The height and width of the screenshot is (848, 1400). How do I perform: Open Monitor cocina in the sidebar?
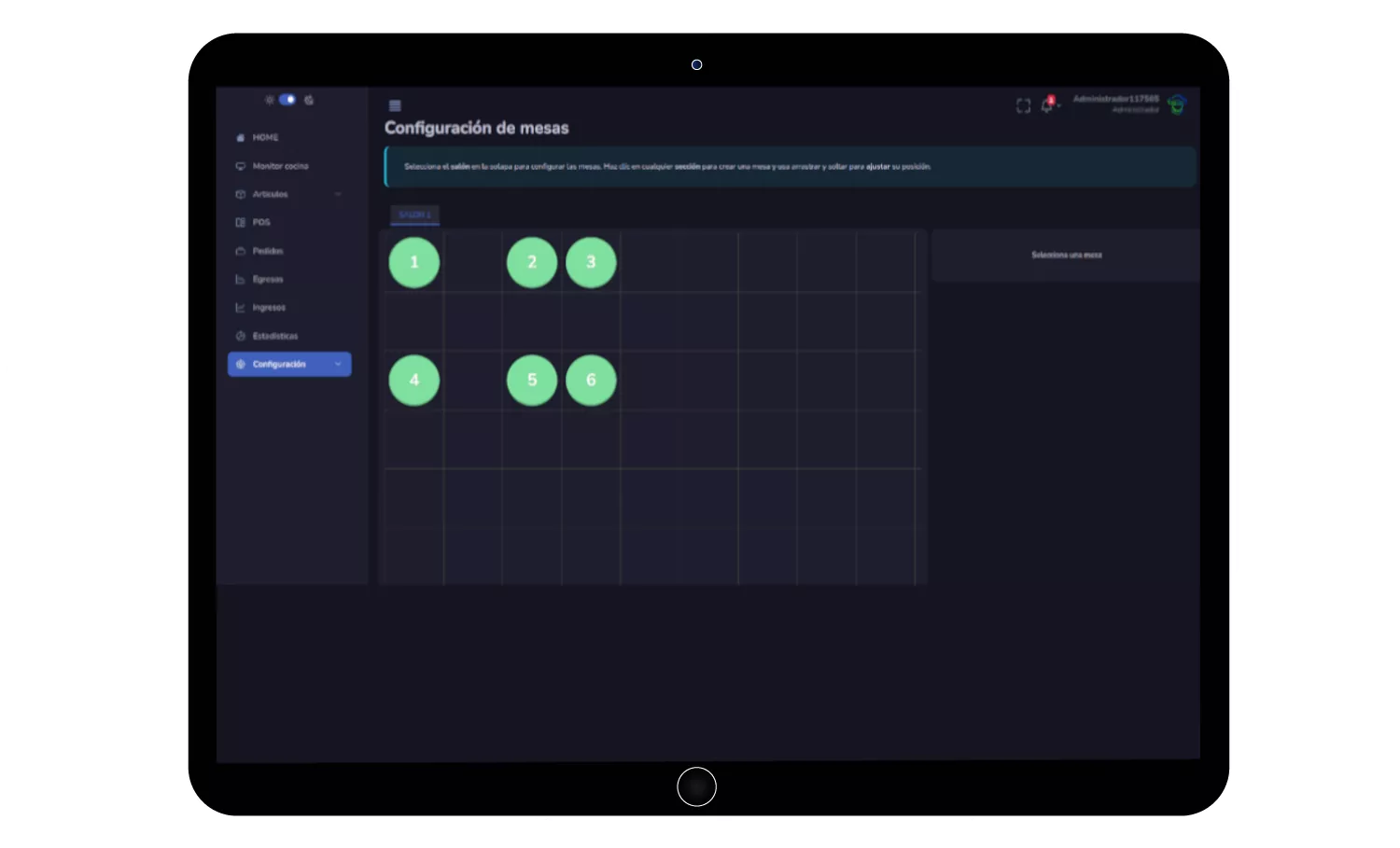coord(280,166)
